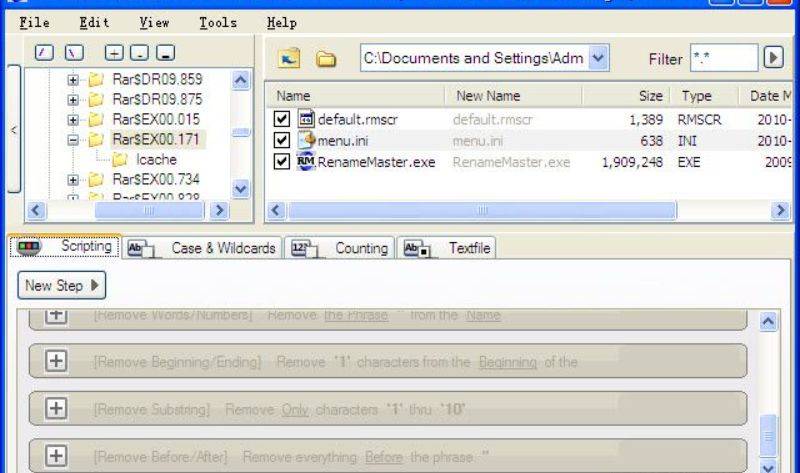Expand the Rar$DR09.859 tree node
800x473 pixels.
(x=73, y=80)
